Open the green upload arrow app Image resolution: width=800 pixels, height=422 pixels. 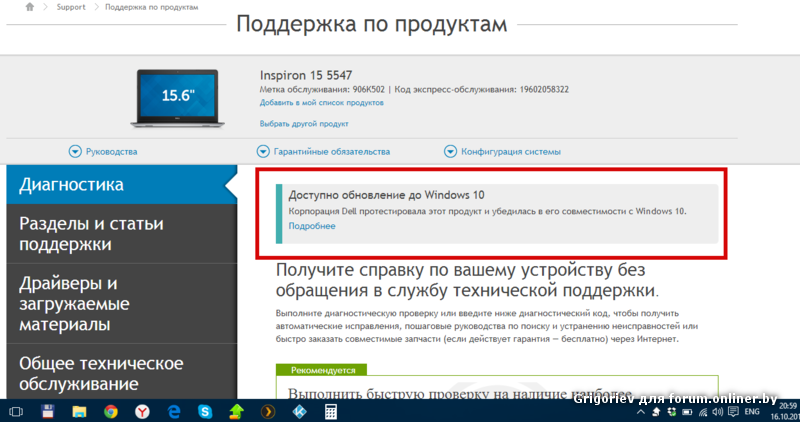click(x=236, y=411)
